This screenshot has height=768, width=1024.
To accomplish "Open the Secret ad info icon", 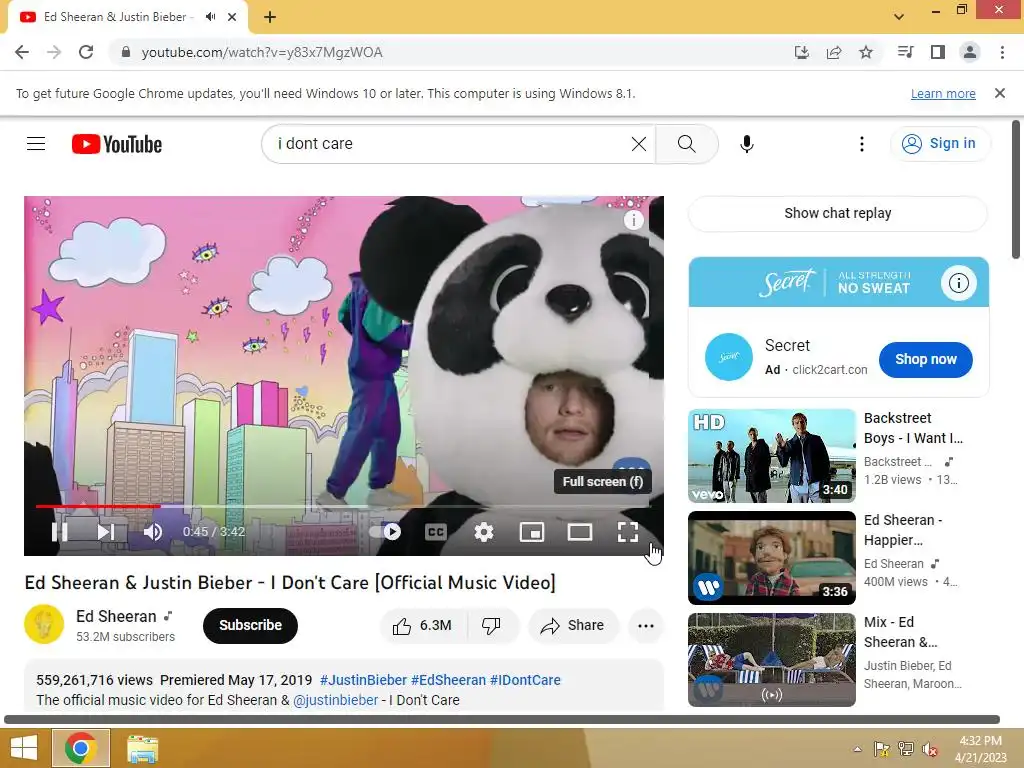I will [958, 283].
